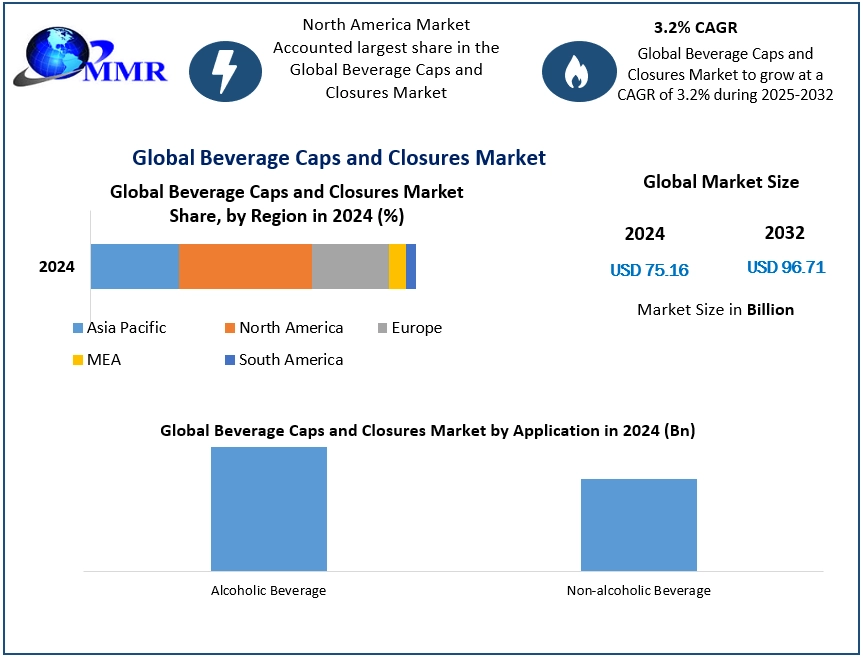Click the MMR globe logo

pos(90,58)
